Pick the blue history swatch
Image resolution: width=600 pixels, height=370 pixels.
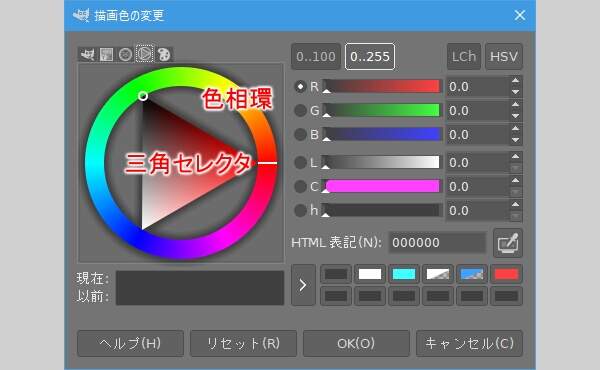click(x=472, y=274)
